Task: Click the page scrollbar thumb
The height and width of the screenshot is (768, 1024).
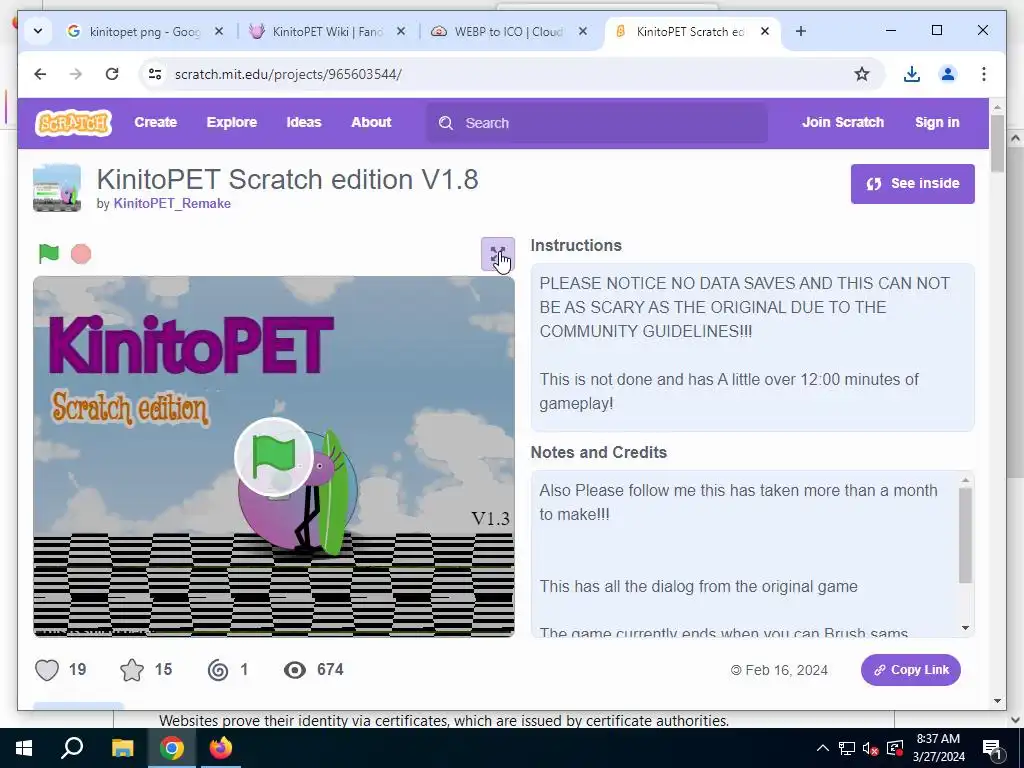Action: [x=997, y=144]
